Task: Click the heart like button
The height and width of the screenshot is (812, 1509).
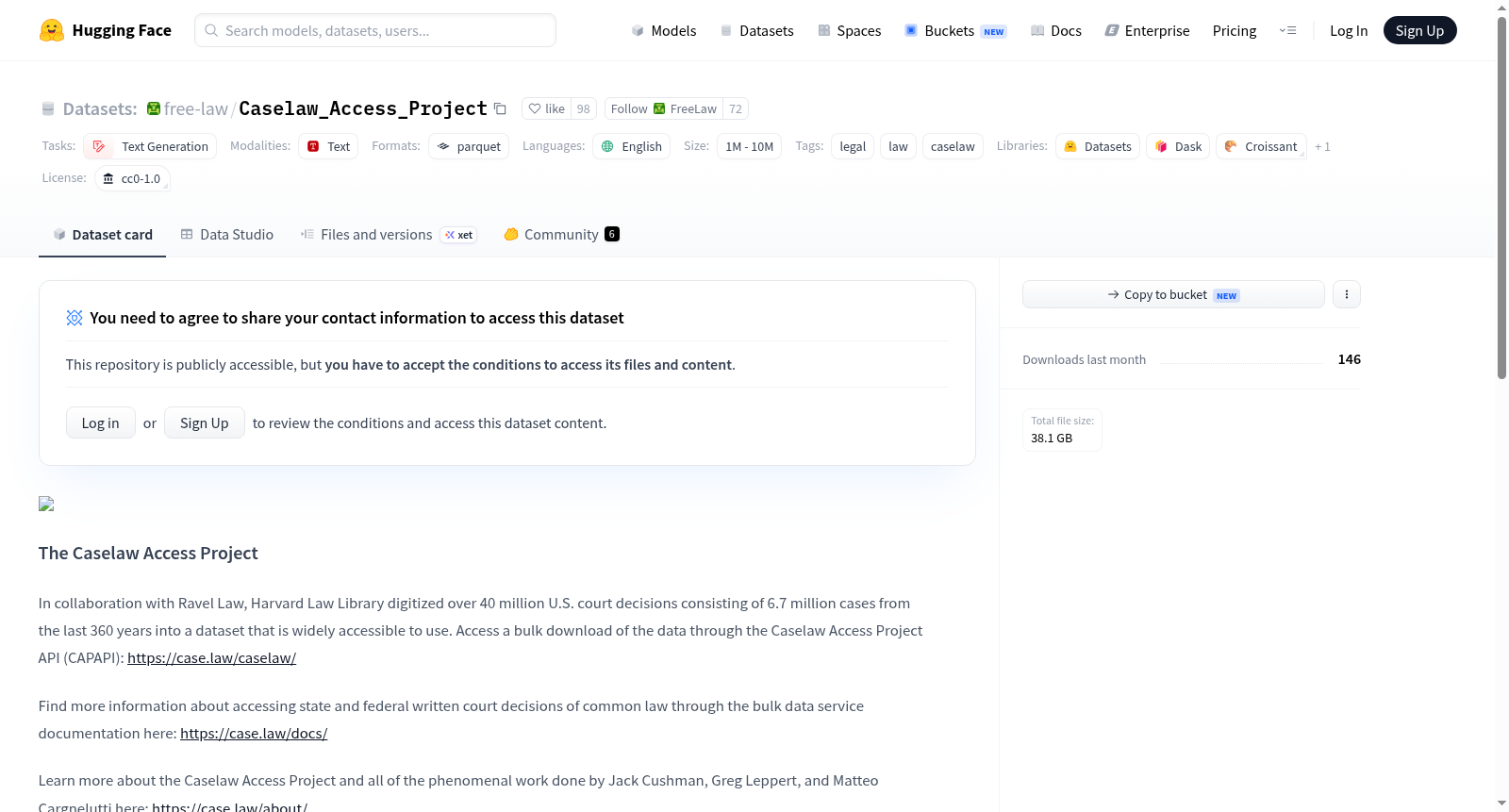Action: [x=546, y=108]
